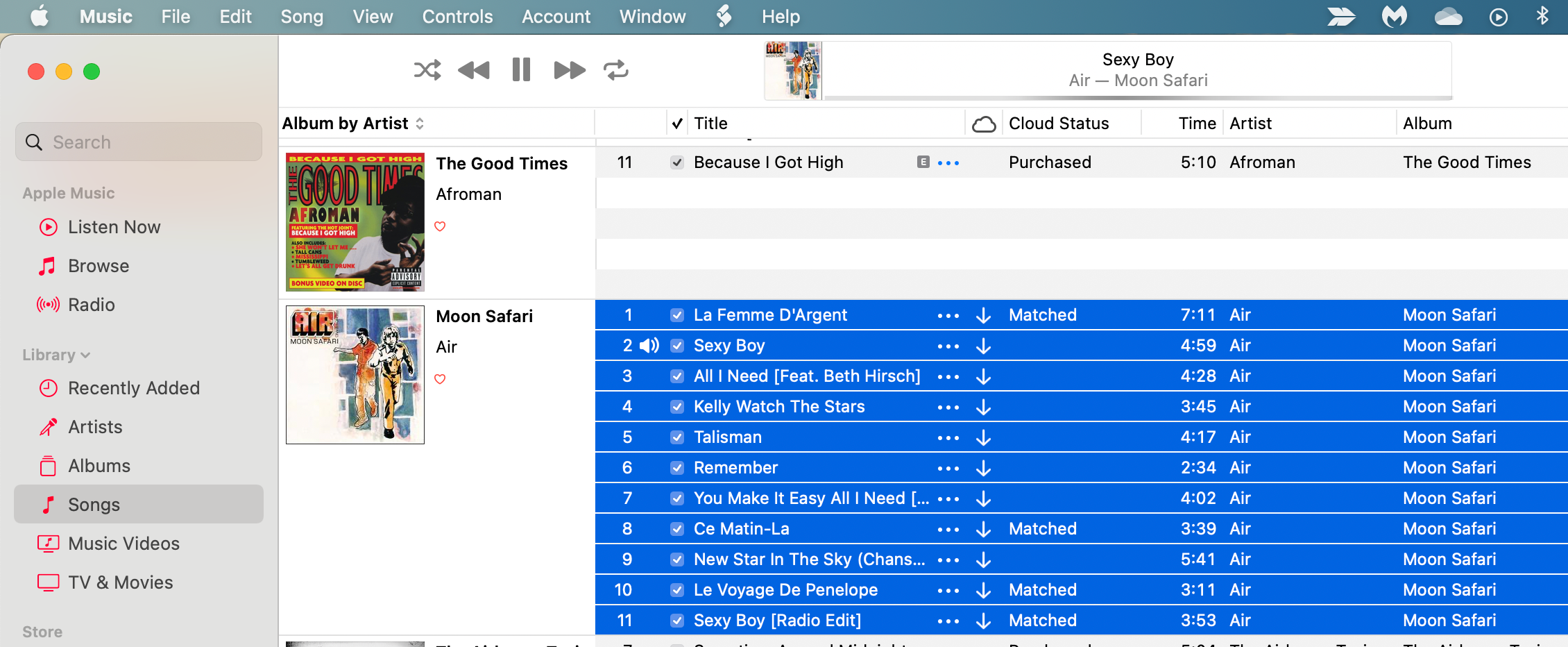The width and height of the screenshot is (1568, 647).
Task: Open more options for Because I Got High
Action: (x=948, y=162)
